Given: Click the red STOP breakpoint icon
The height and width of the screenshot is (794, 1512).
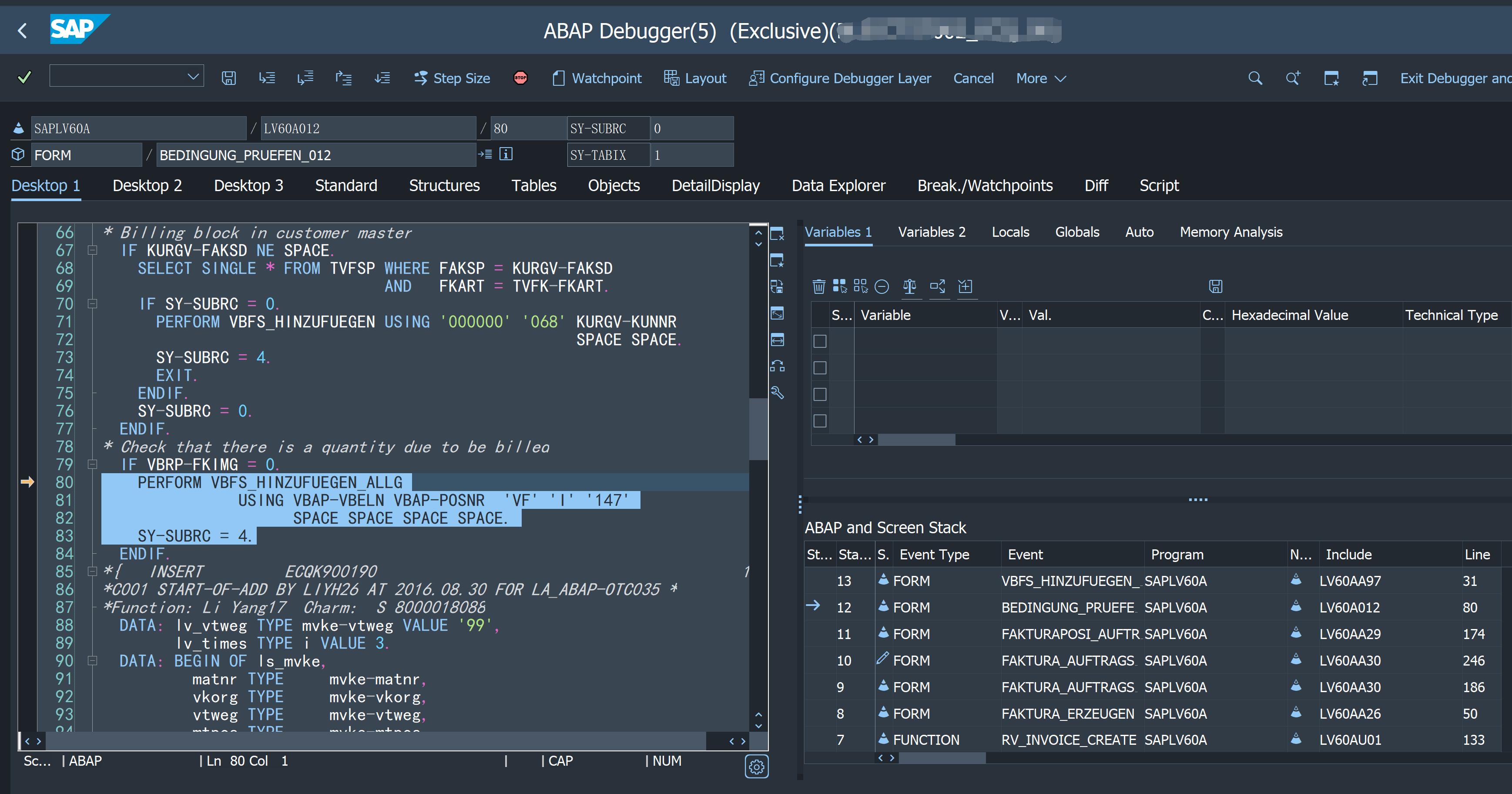Looking at the screenshot, I should pyautogui.click(x=520, y=77).
